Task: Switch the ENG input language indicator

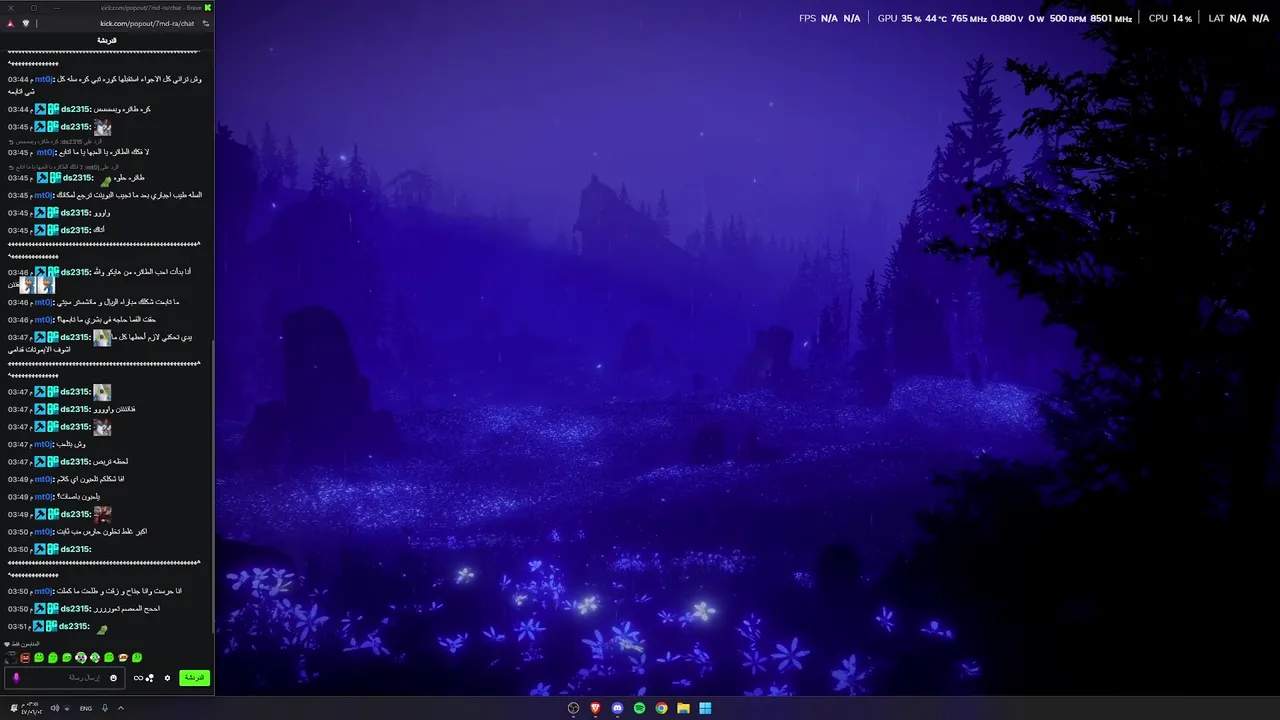Action: click(86, 708)
